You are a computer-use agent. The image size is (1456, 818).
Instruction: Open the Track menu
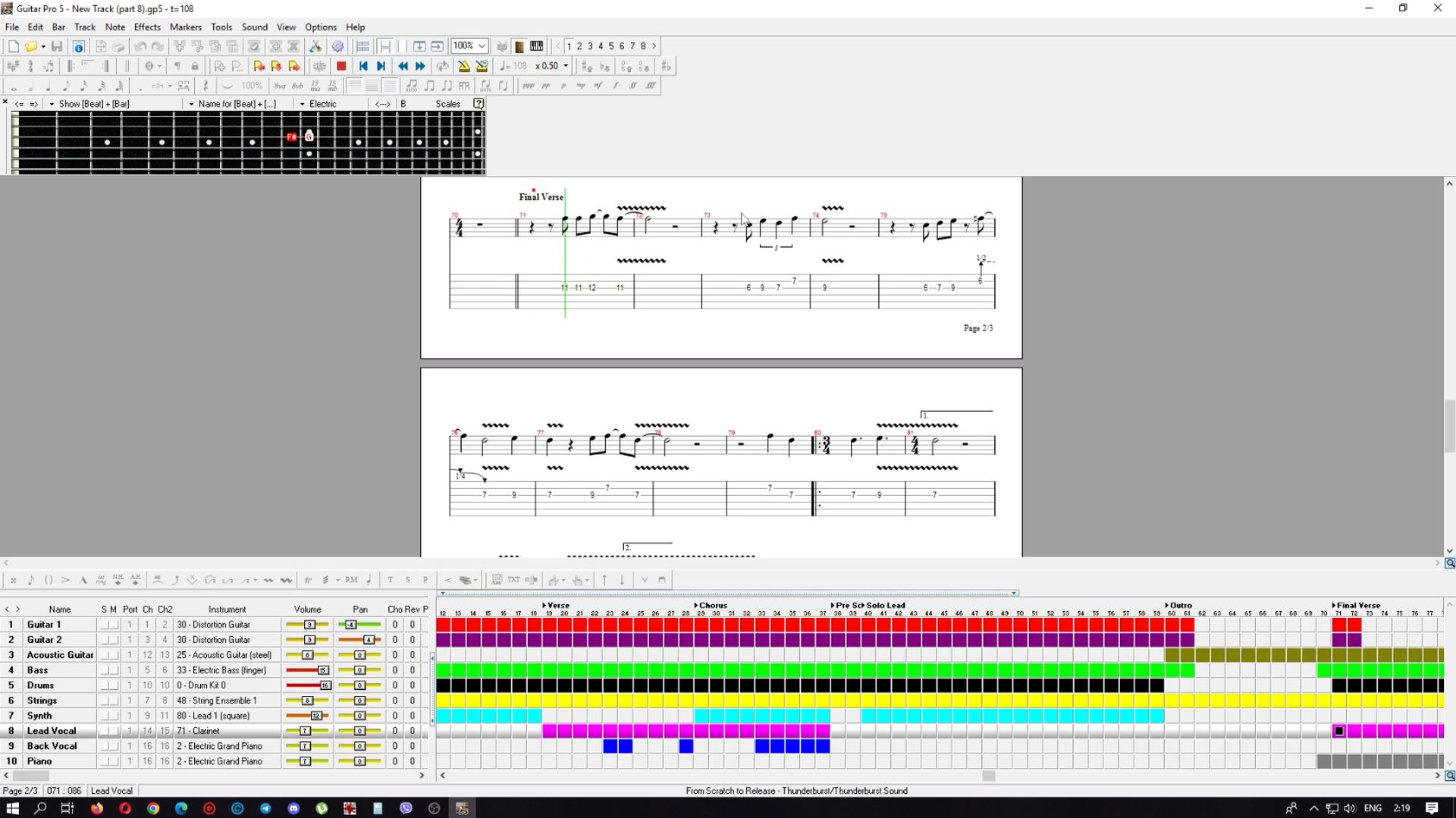(x=85, y=27)
